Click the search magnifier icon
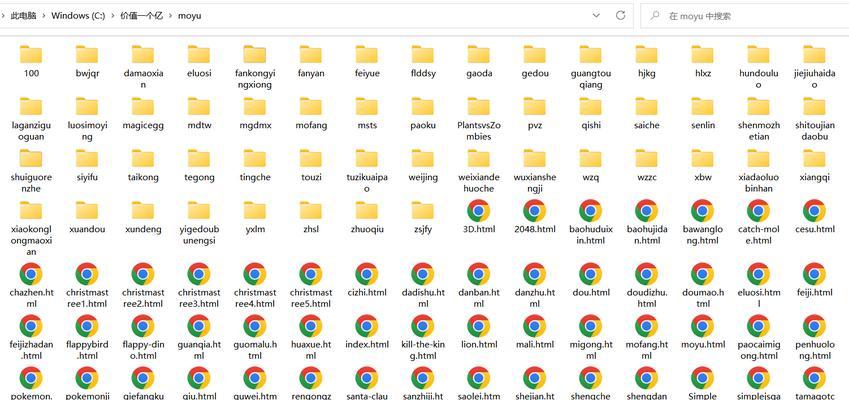849x400 pixels. tap(655, 16)
